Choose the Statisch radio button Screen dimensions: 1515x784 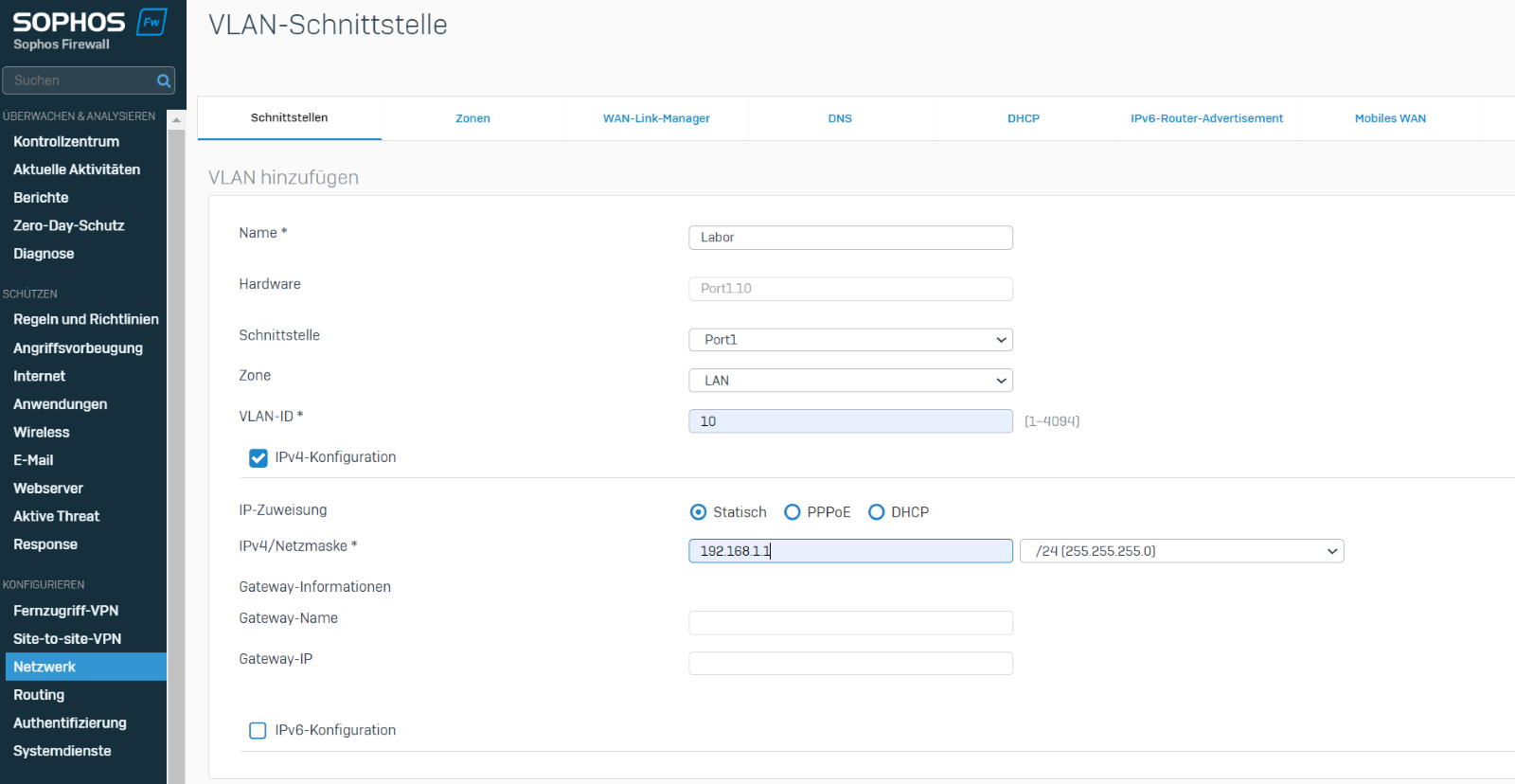(x=699, y=512)
